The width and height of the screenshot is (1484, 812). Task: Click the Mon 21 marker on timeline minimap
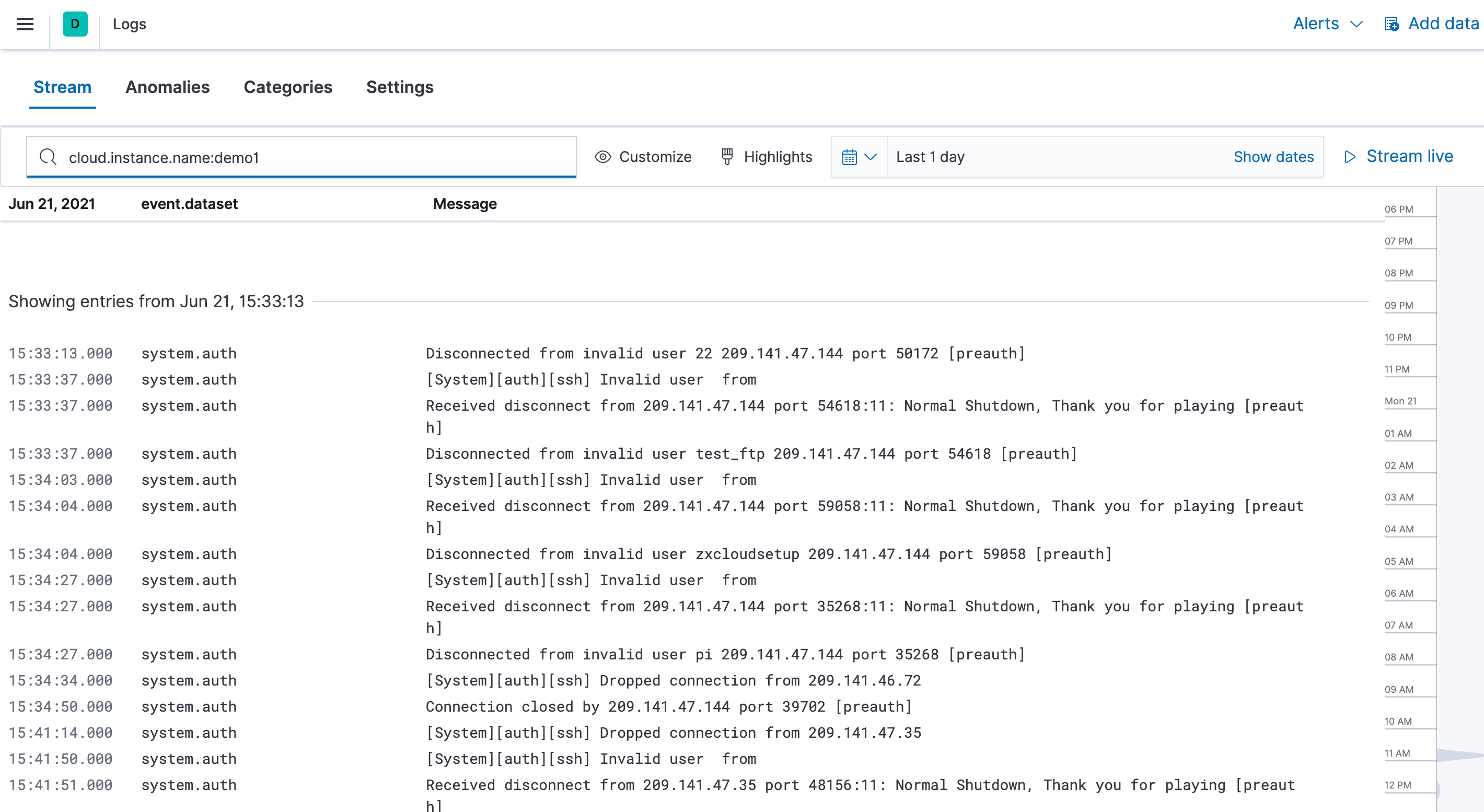1401,401
